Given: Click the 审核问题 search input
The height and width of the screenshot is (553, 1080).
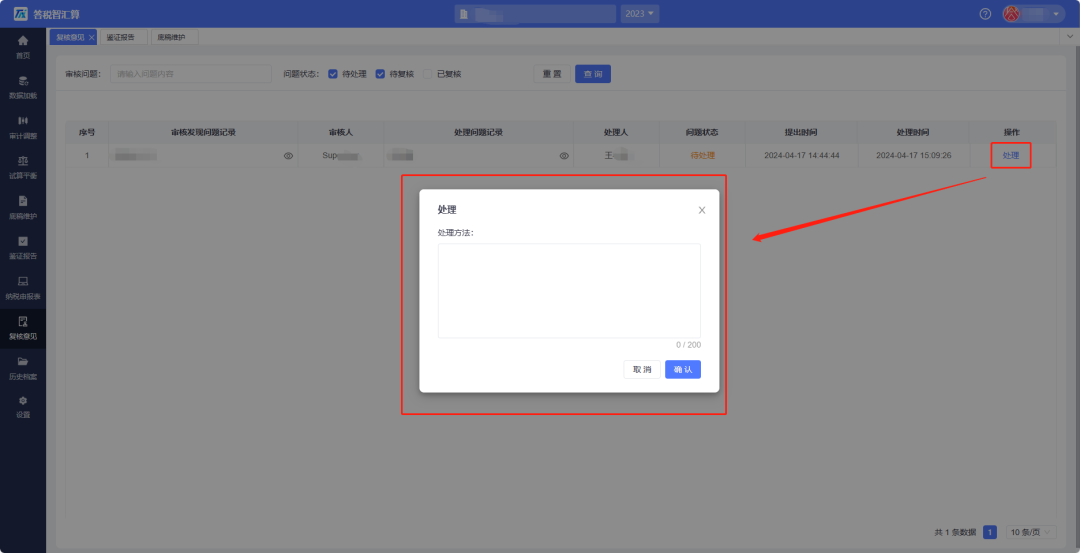Looking at the screenshot, I should [x=191, y=74].
